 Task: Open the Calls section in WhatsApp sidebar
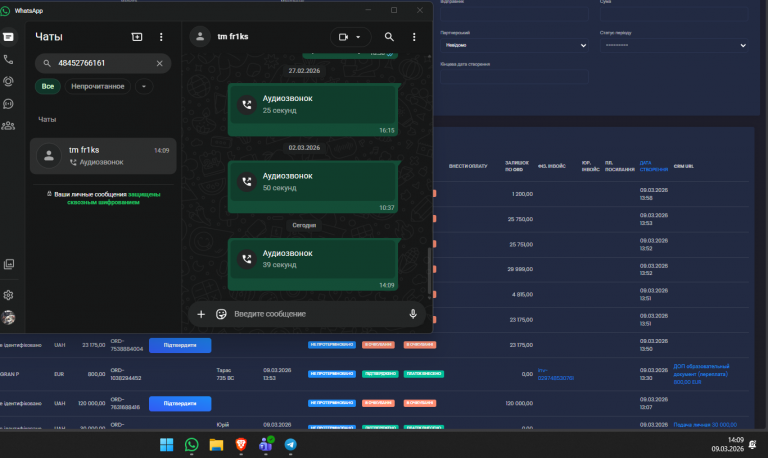tap(8, 60)
